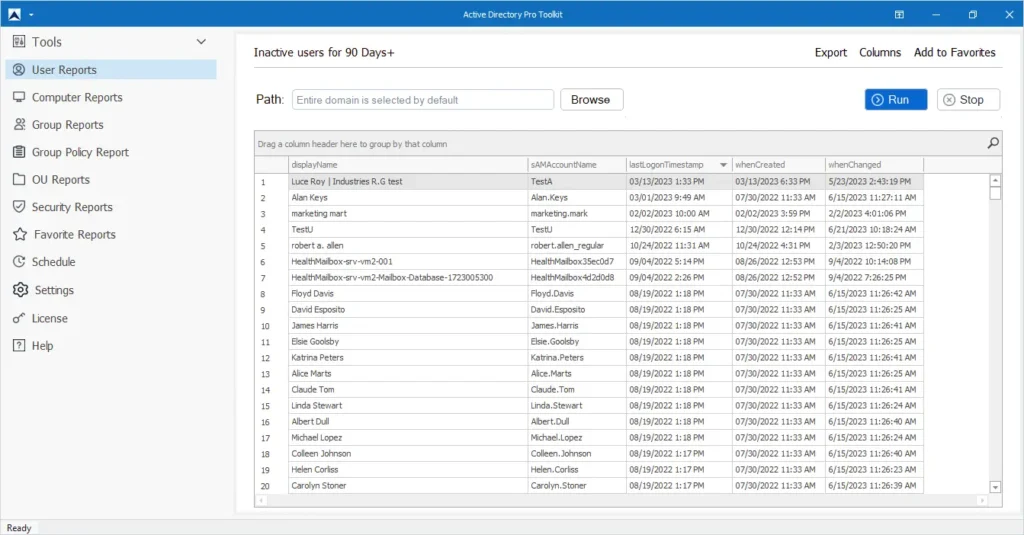Viewport: 1024px width, 535px height.
Task: Click the OU Reports folder icon
Action: point(19,179)
